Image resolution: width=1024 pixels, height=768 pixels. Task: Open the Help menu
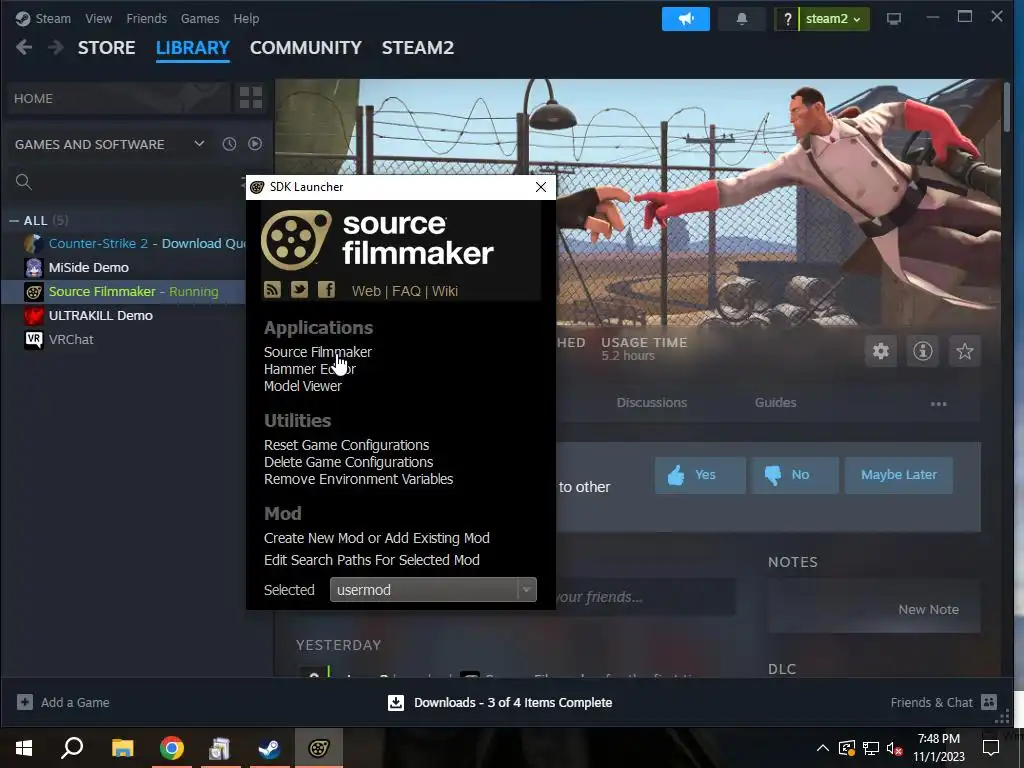coord(246,18)
